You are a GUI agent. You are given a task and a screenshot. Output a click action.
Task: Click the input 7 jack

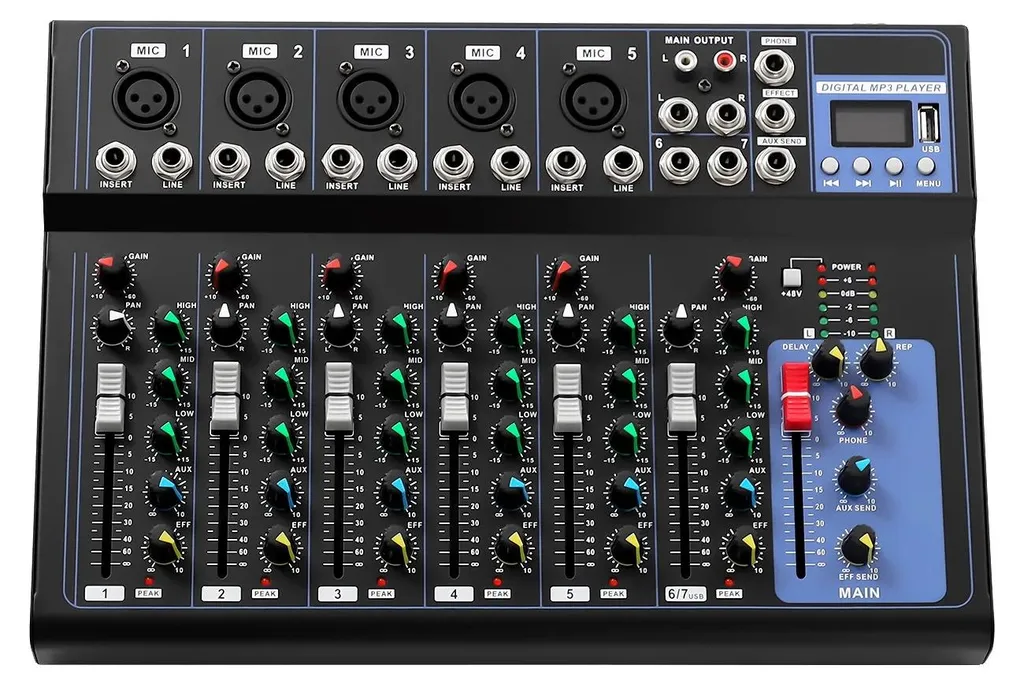727,163
